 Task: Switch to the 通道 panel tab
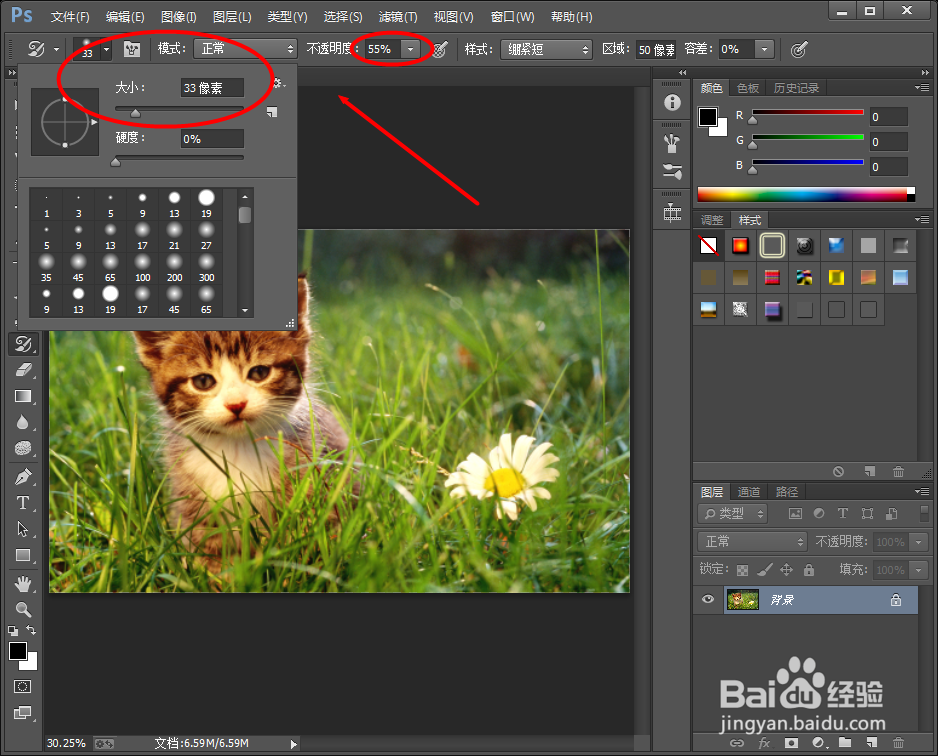pos(748,491)
